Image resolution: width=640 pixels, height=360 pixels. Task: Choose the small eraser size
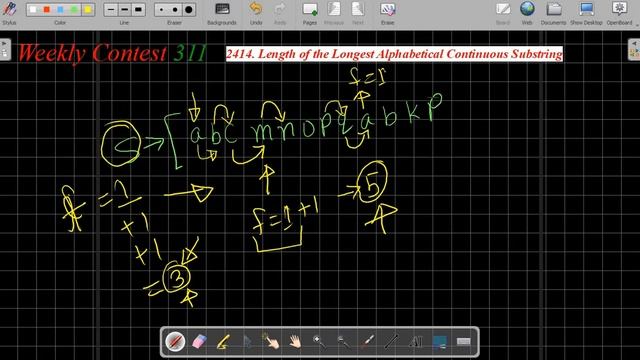pos(162,9)
